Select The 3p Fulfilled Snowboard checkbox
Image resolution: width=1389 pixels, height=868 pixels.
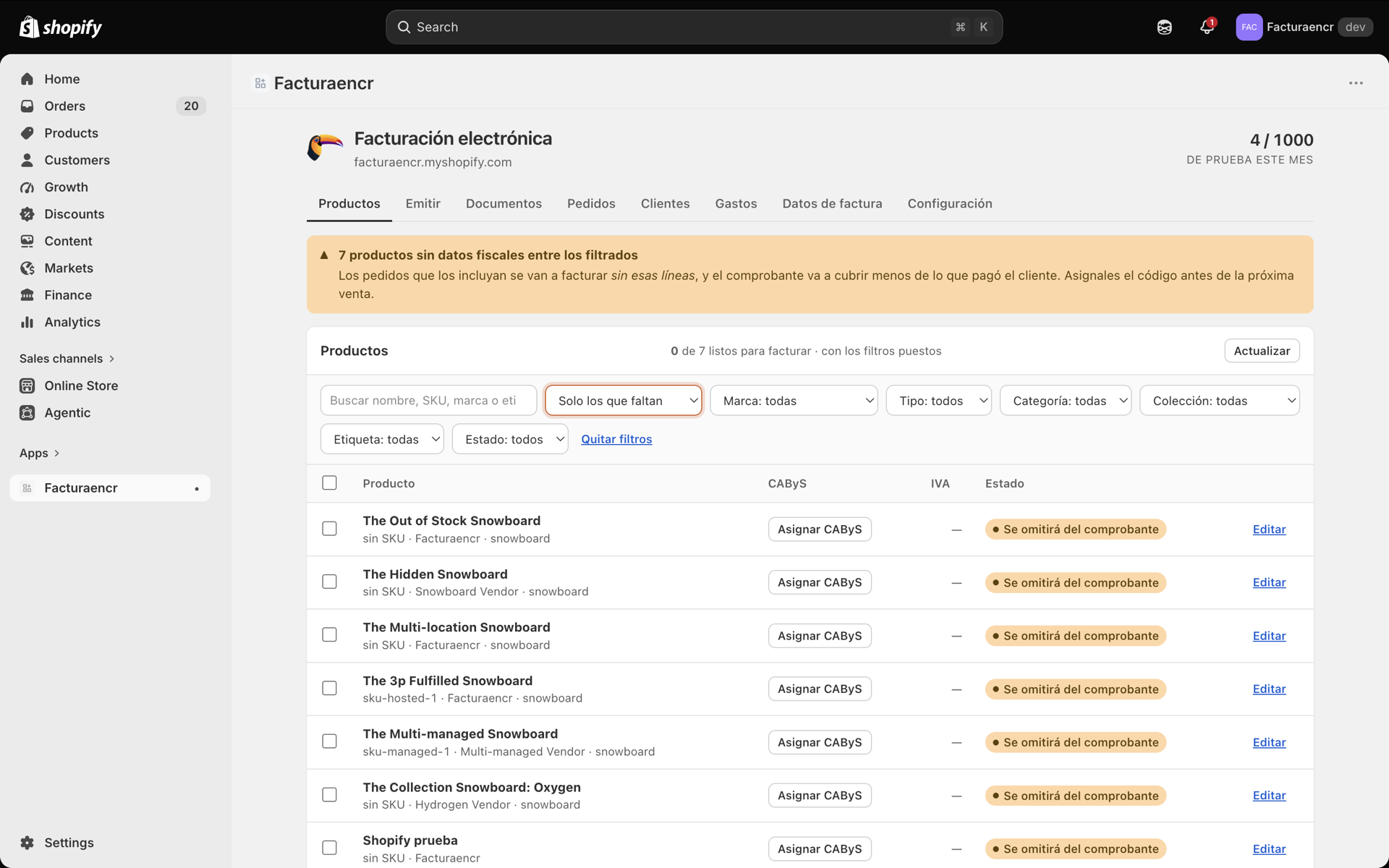tap(329, 688)
